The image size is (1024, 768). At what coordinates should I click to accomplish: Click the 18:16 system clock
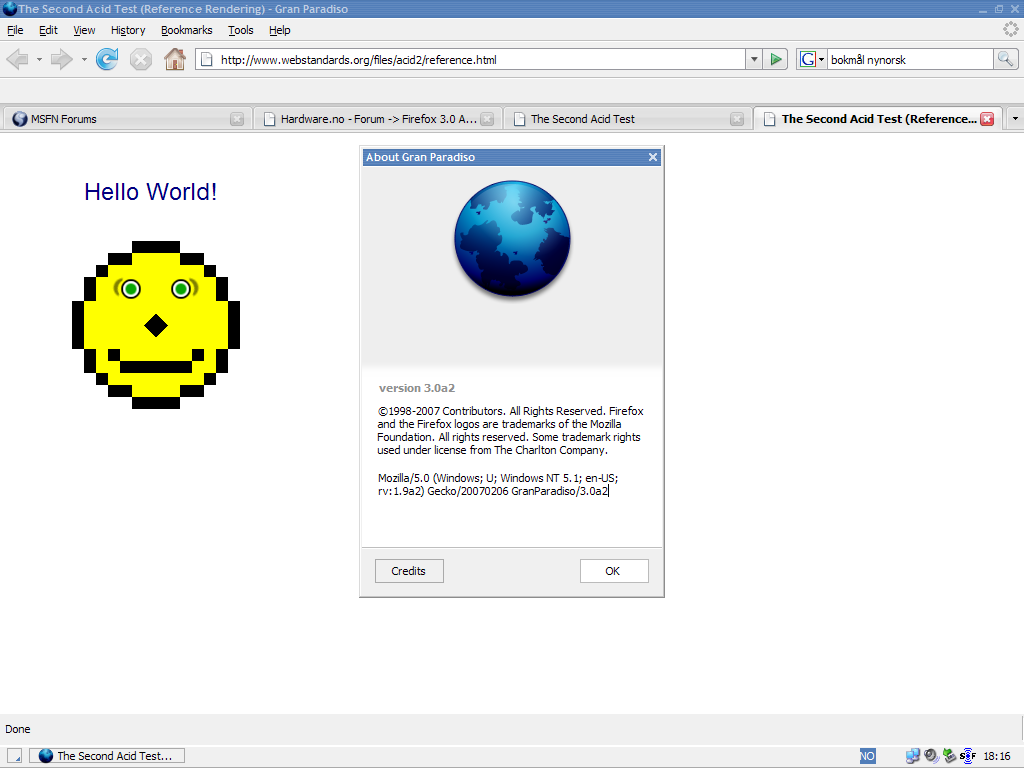[997, 756]
